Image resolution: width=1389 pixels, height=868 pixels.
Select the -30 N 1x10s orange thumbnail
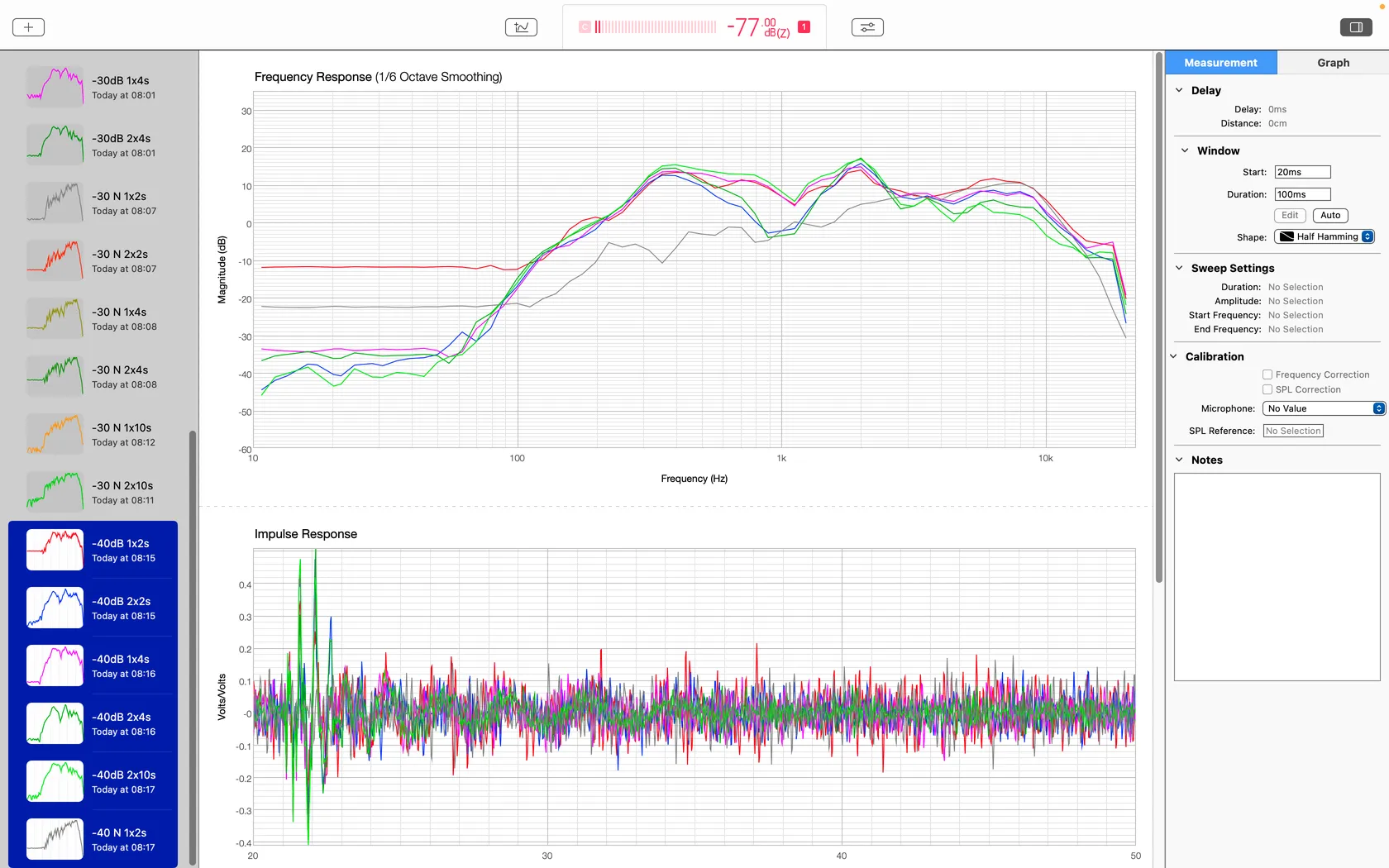[x=55, y=434]
